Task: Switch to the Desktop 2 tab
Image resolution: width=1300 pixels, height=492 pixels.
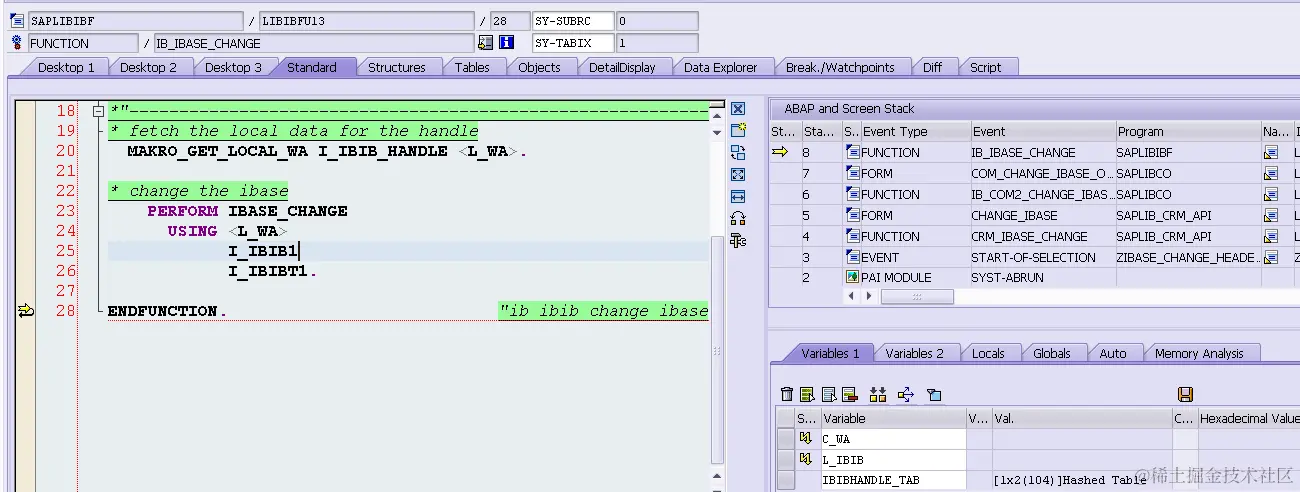Action: pyautogui.click(x=148, y=67)
